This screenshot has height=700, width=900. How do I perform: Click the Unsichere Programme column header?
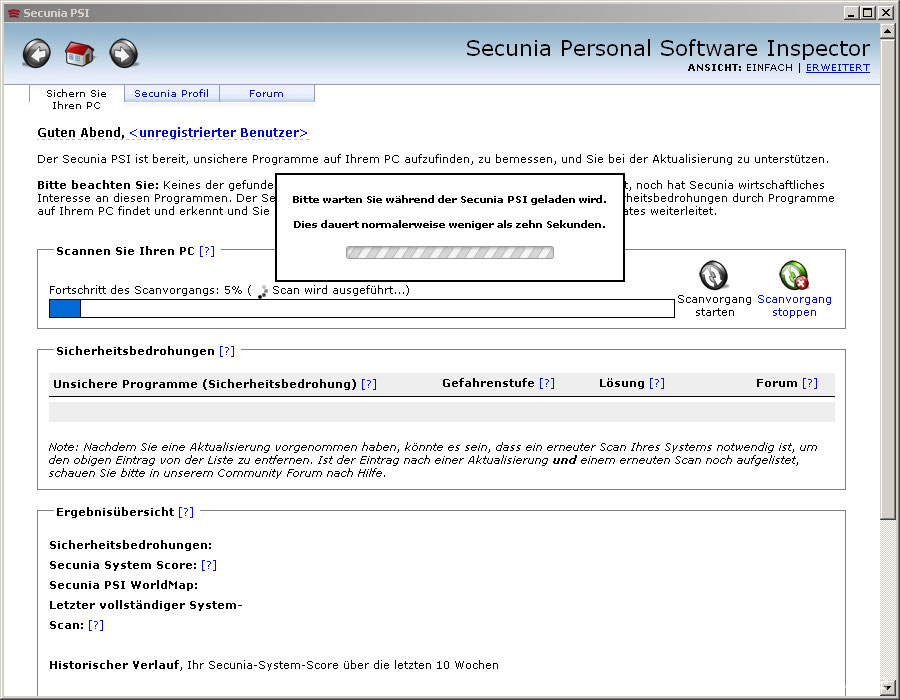click(205, 384)
